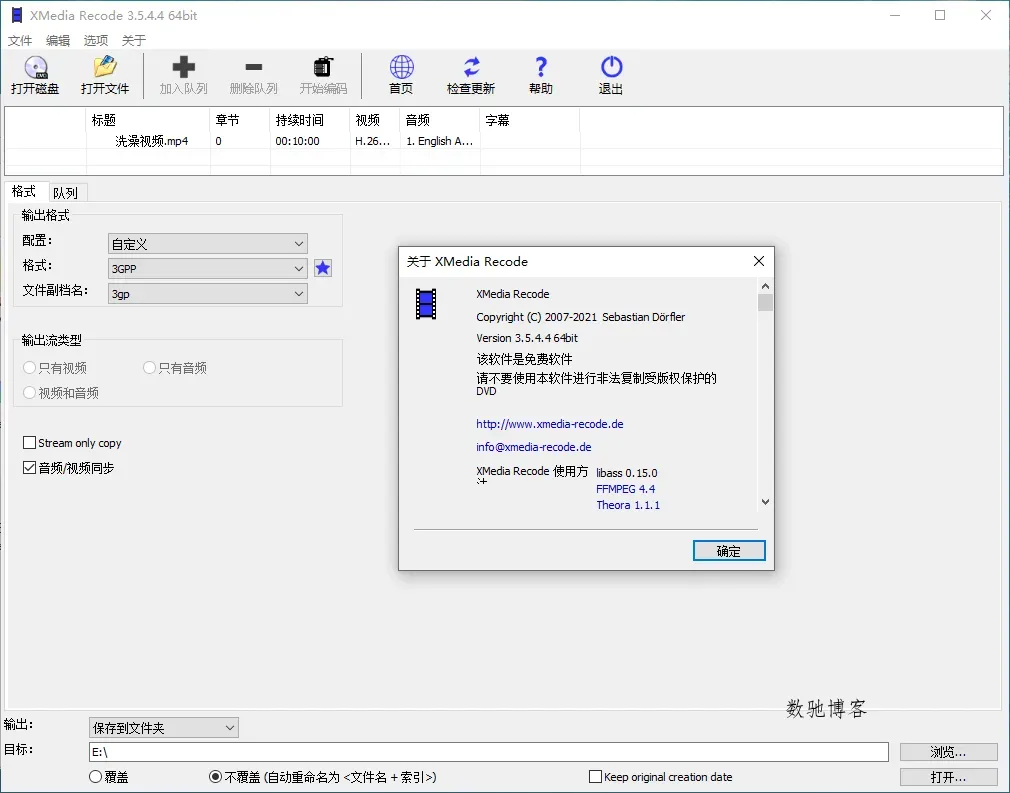Expand 文件副档名 dropdown showing 3gp
The width and height of the screenshot is (1010, 793).
click(x=207, y=294)
